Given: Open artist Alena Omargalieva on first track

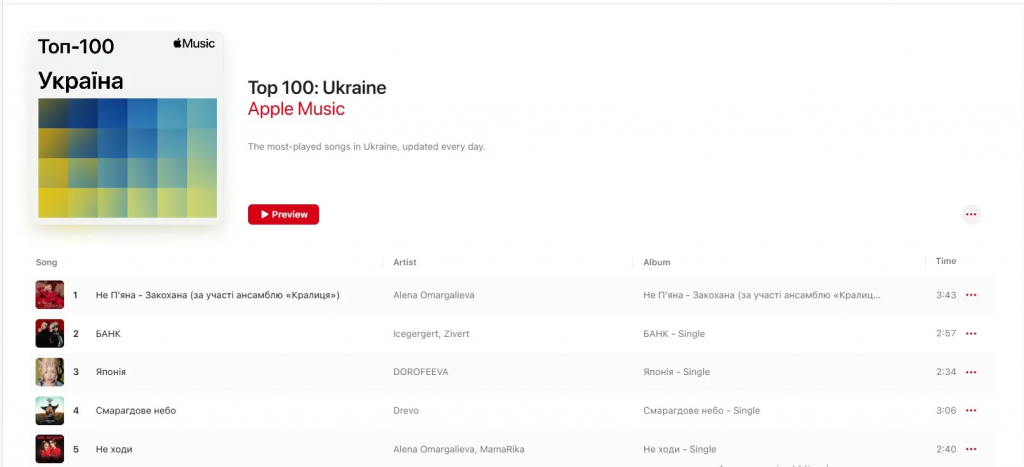Looking at the screenshot, I should [x=434, y=295].
